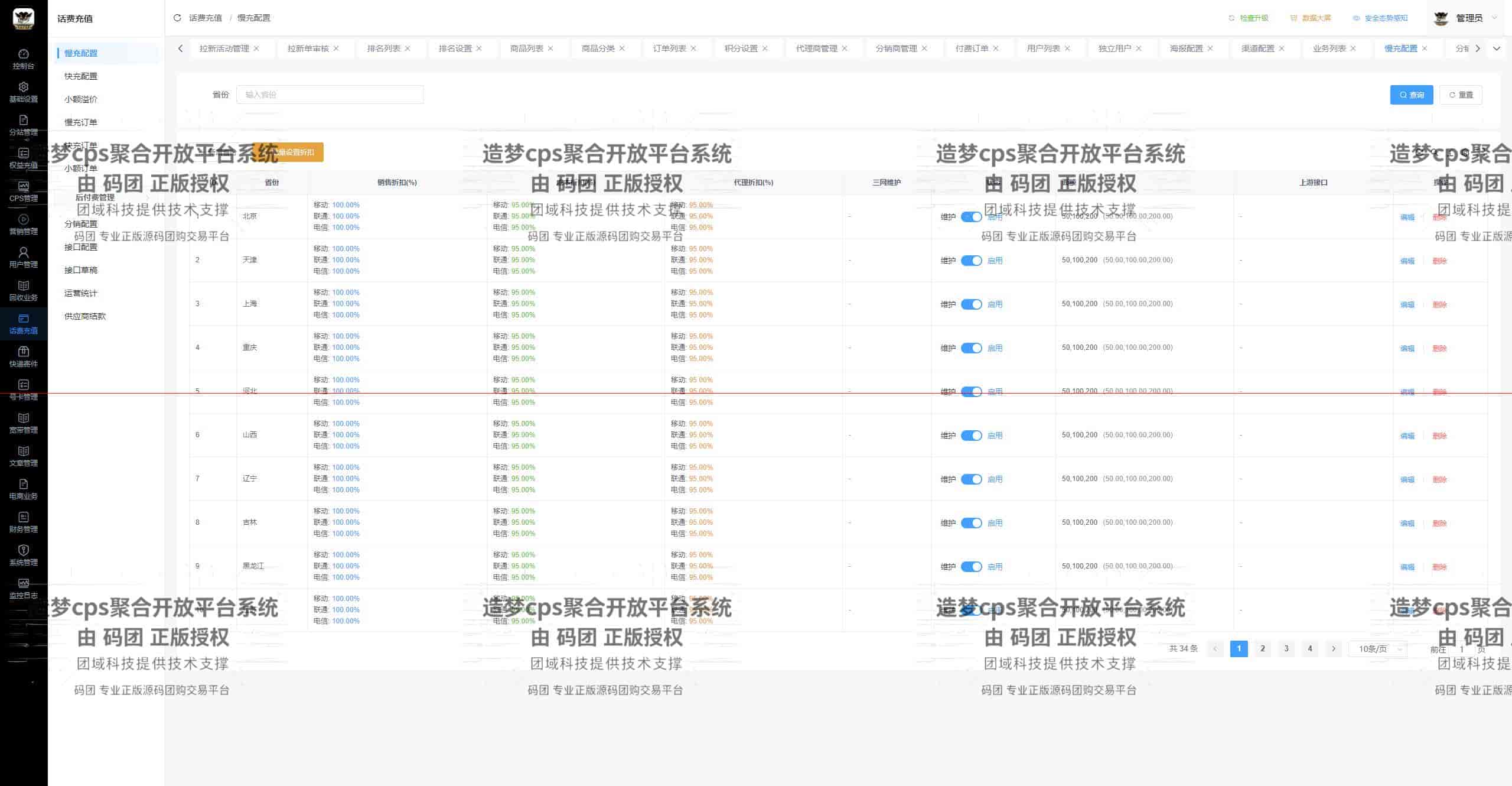
Task: Open the 控制台 dashboard sidebar icon
Action: point(24,59)
